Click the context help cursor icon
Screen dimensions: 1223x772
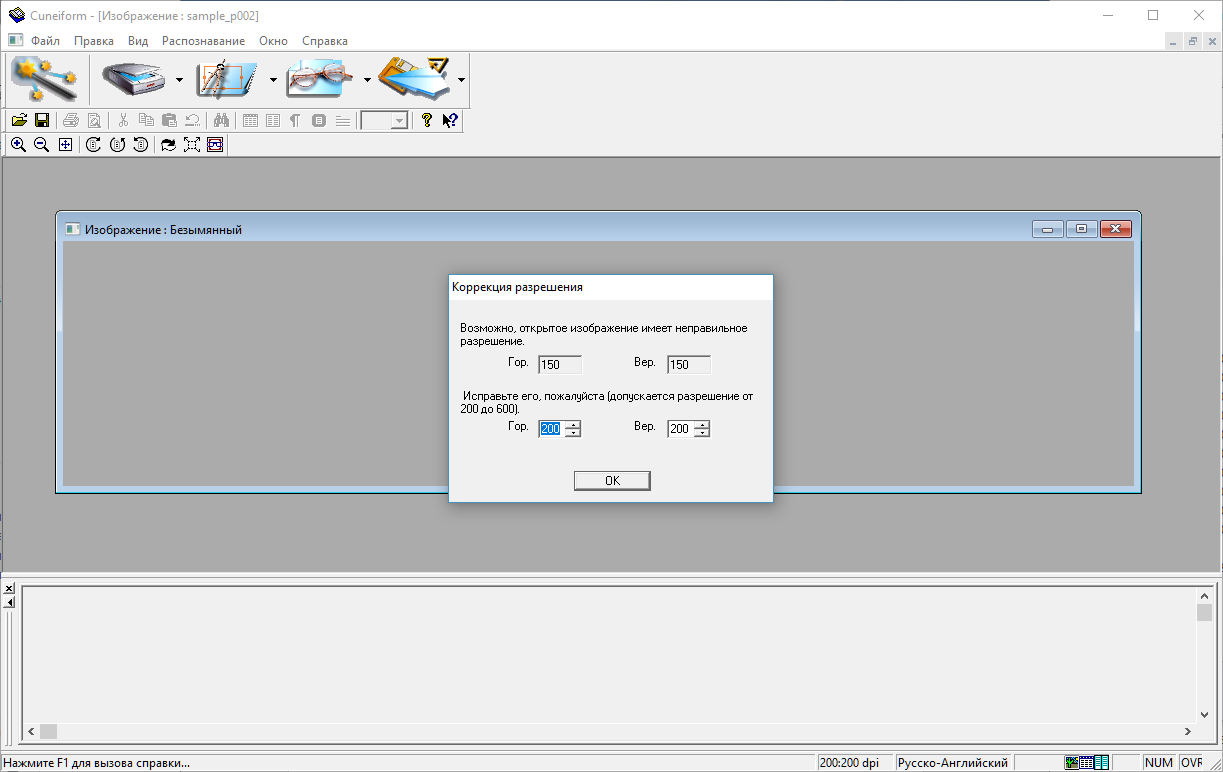tap(450, 120)
